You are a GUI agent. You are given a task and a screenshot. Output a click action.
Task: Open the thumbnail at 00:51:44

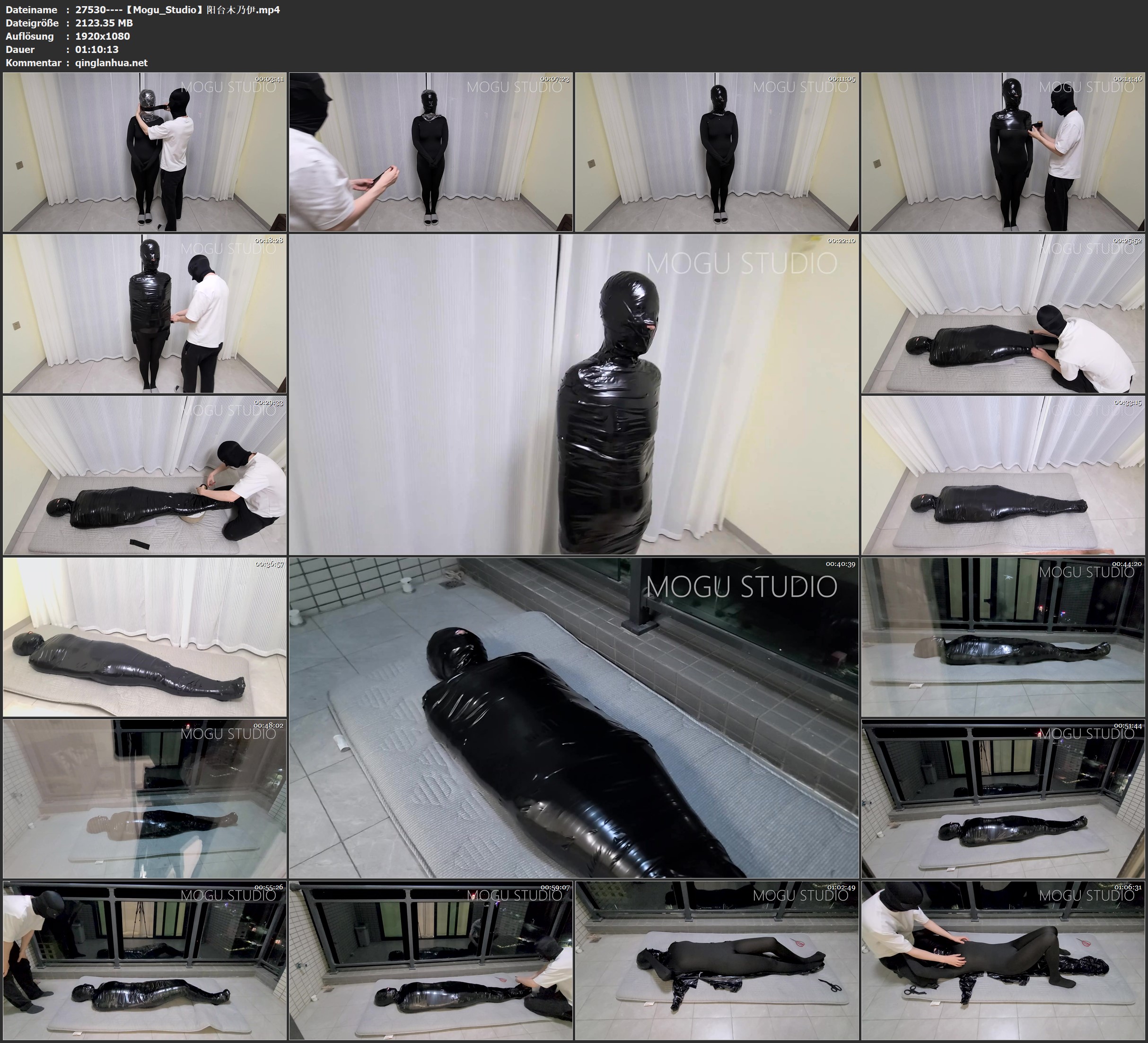[1003, 799]
